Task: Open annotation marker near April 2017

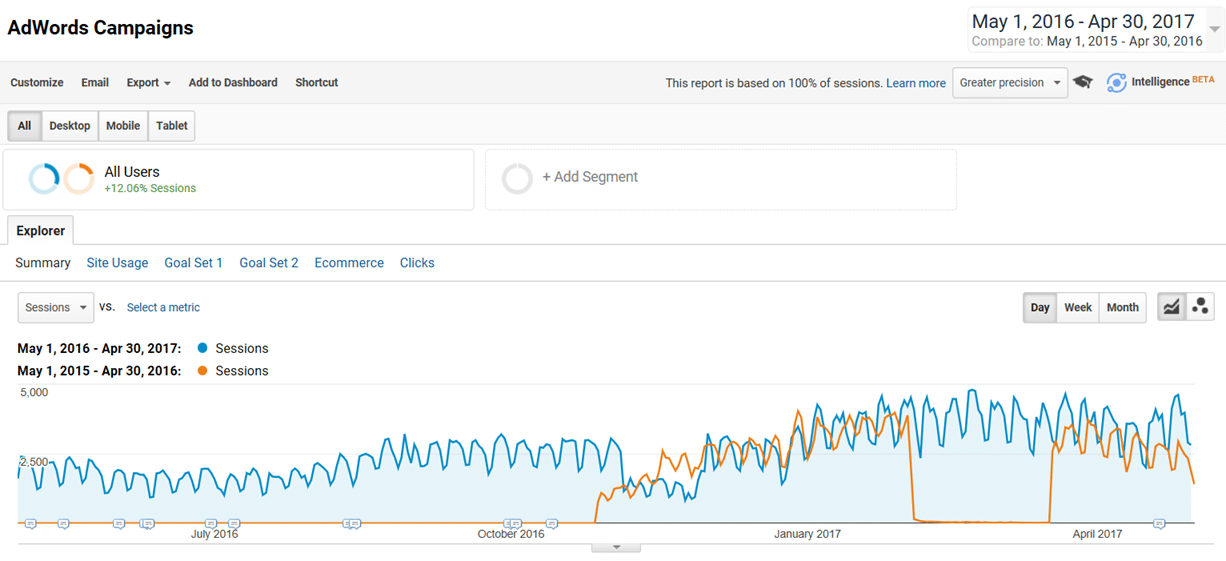Action: tap(1159, 523)
